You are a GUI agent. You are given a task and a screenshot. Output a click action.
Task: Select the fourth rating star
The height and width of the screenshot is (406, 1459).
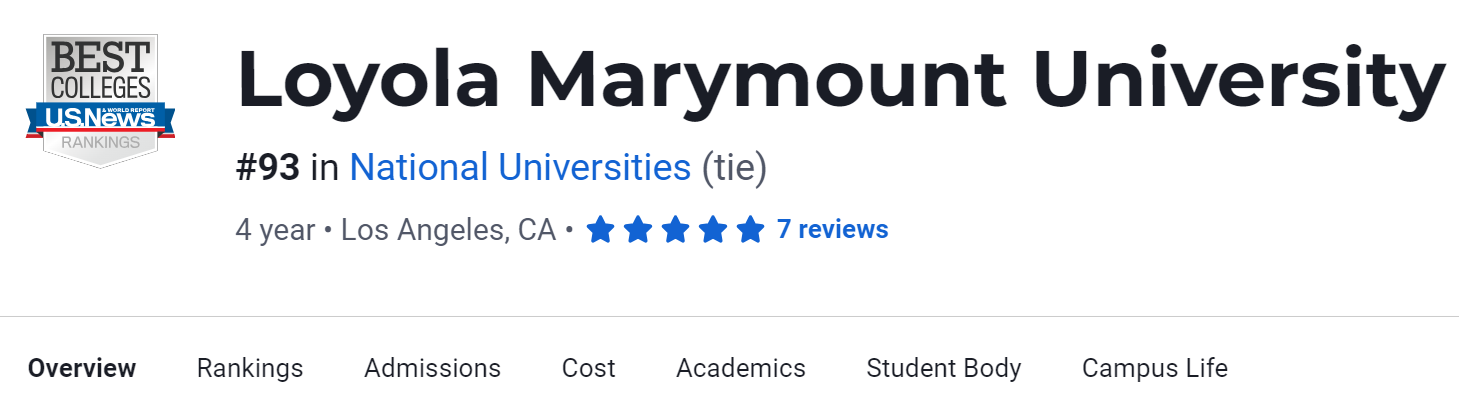[x=713, y=231]
